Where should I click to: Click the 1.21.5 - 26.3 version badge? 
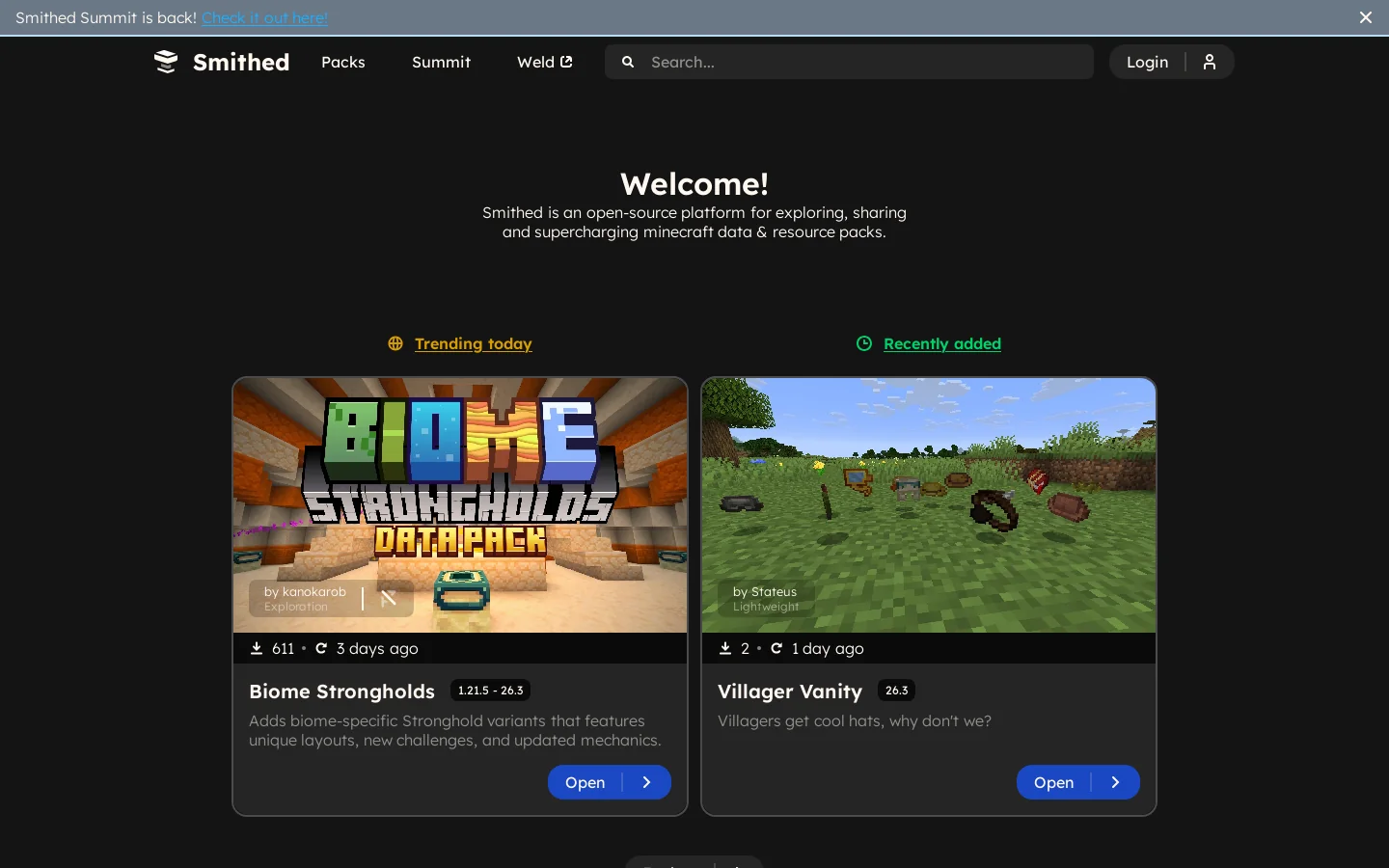[491, 691]
